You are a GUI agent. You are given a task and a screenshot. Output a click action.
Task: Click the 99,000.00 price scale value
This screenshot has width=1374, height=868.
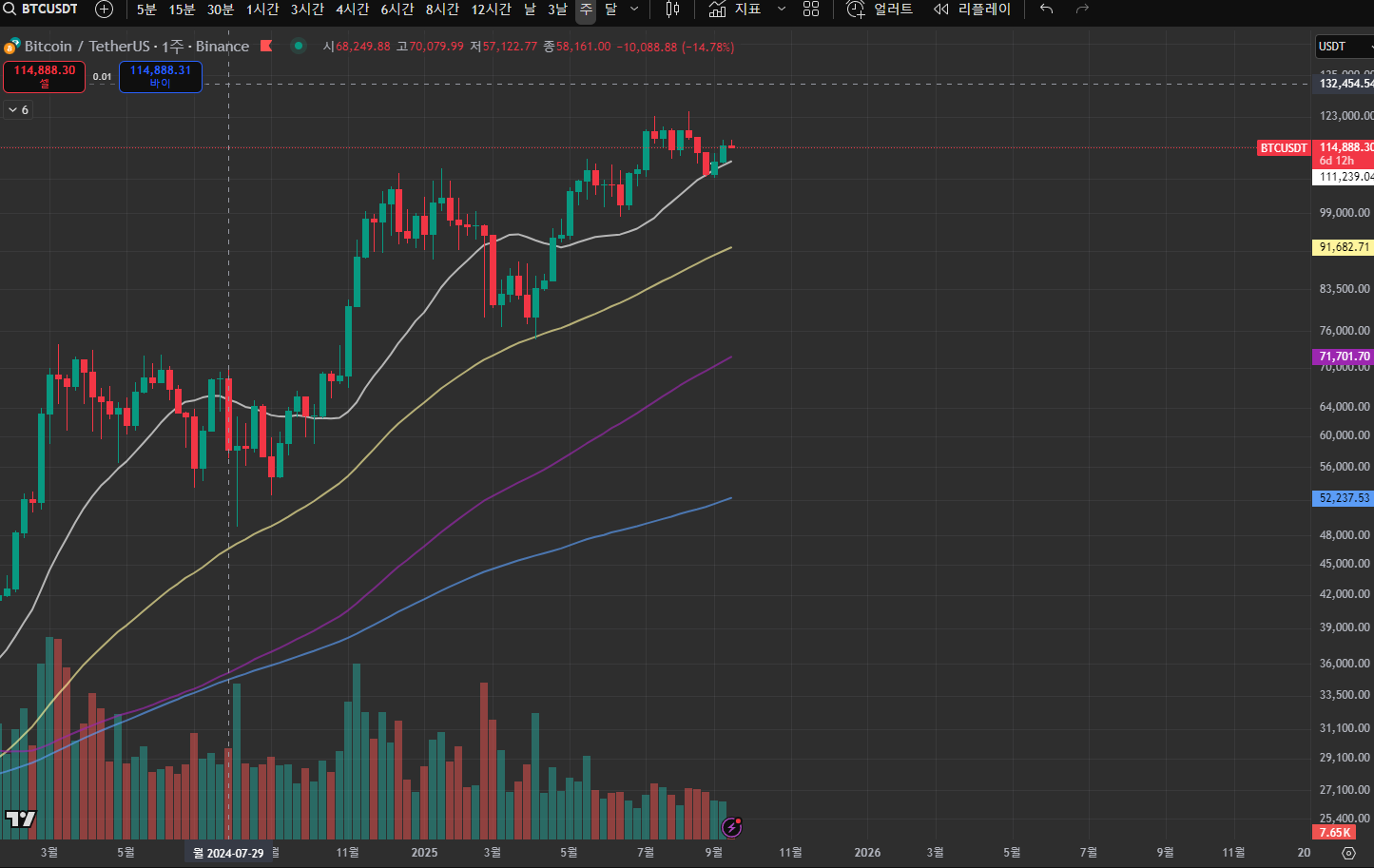click(x=1345, y=213)
